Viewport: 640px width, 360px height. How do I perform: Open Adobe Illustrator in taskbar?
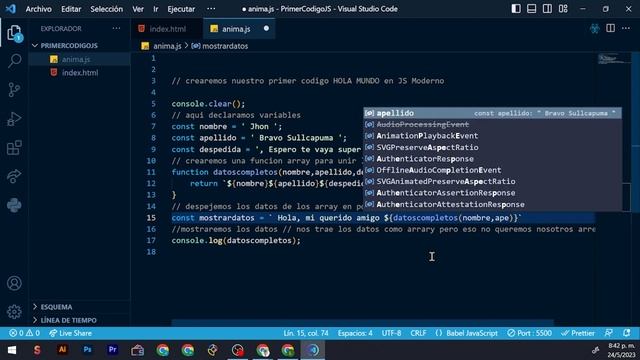point(62,350)
